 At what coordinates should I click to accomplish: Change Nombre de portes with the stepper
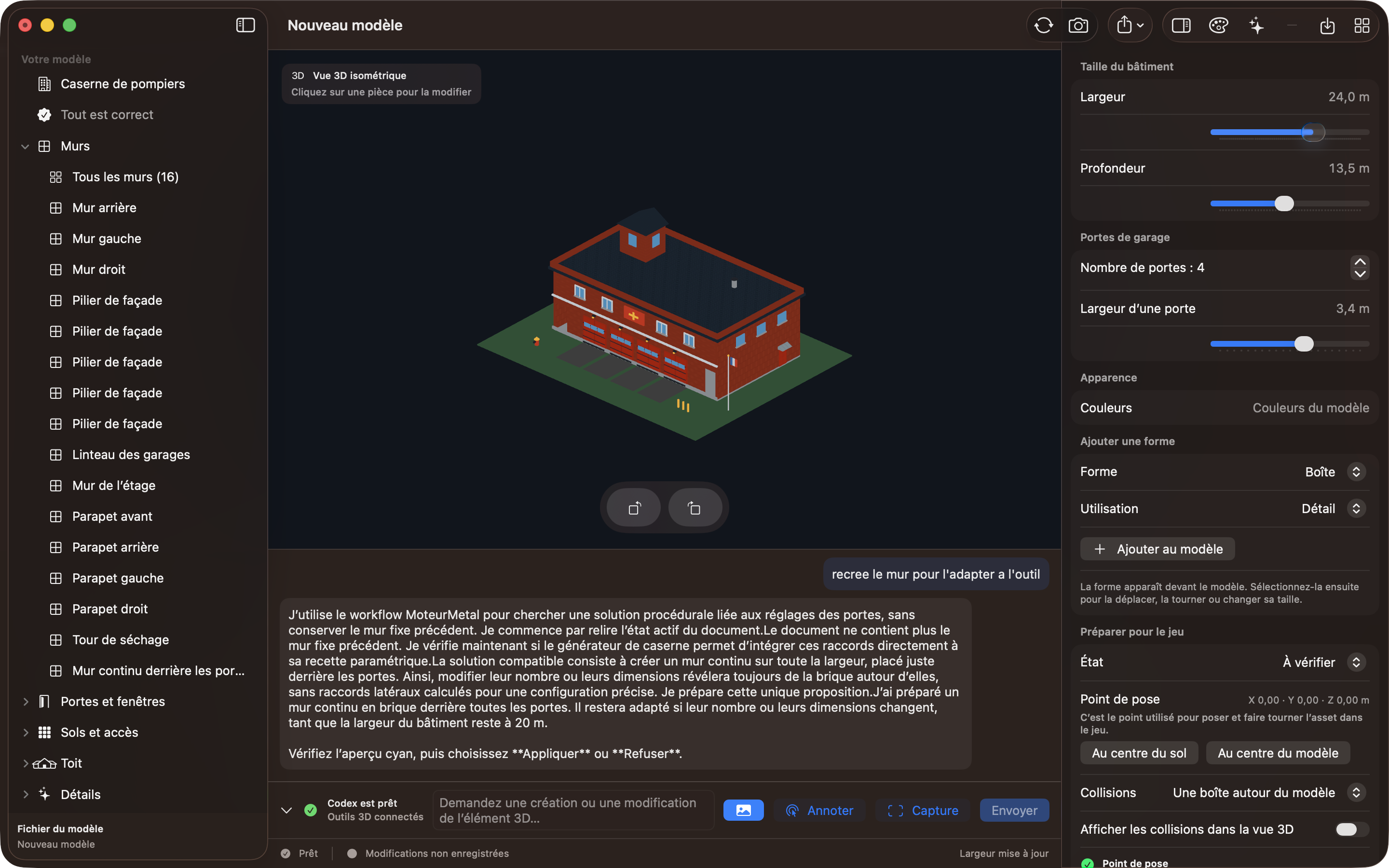click(1360, 268)
